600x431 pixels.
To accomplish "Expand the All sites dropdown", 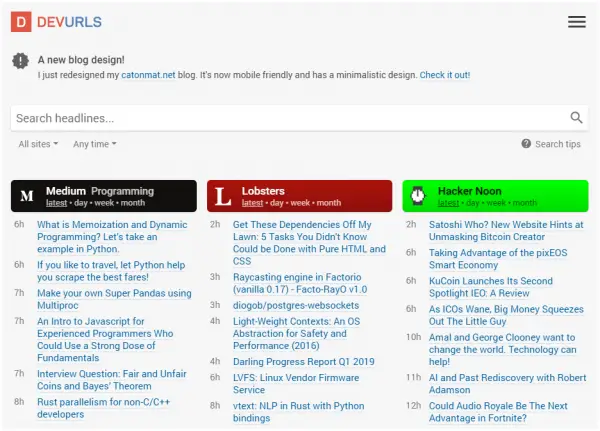I will pos(38,144).
